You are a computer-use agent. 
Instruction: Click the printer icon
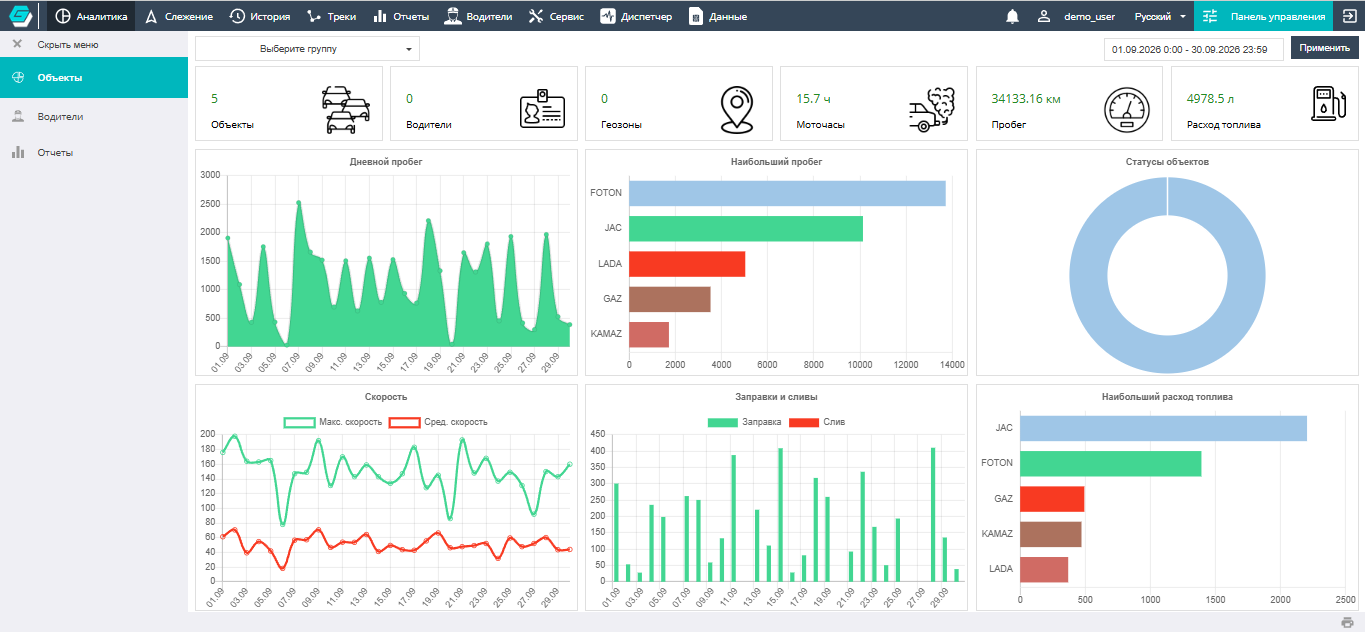1347,623
